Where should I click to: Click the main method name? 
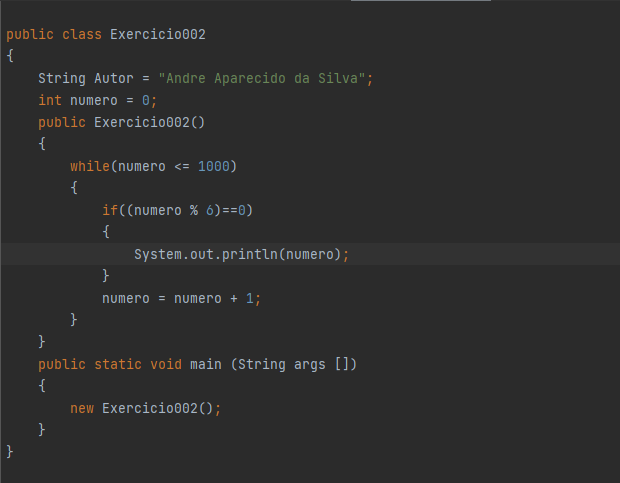206,364
